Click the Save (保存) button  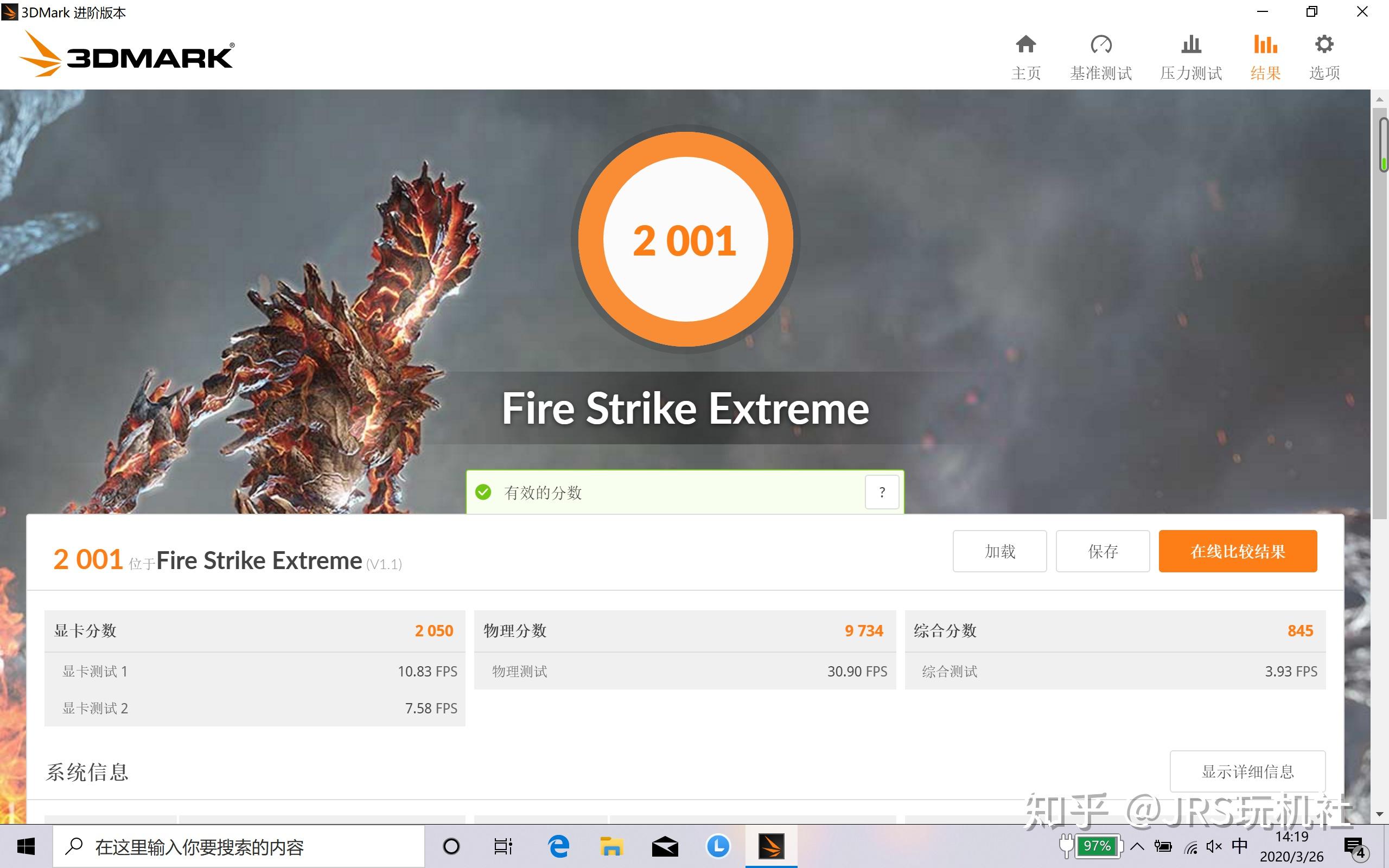pyautogui.click(x=1103, y=551)
